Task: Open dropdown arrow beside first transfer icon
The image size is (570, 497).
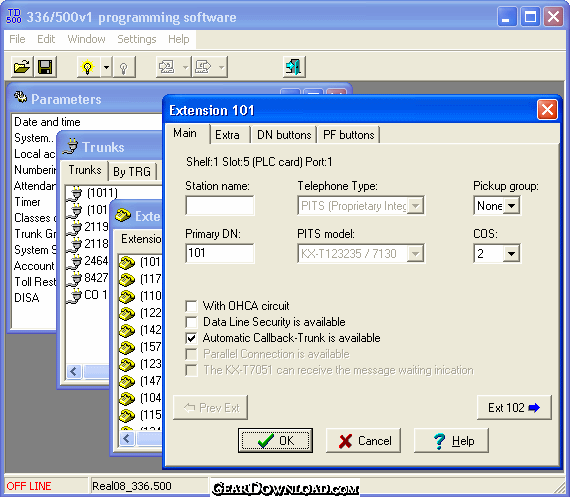Action: click(185, 67)
